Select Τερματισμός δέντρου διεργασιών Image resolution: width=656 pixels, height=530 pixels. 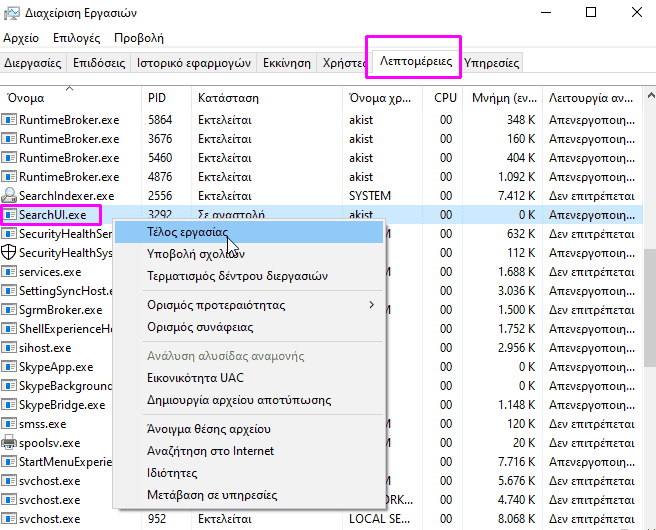[x=249, y=276]
